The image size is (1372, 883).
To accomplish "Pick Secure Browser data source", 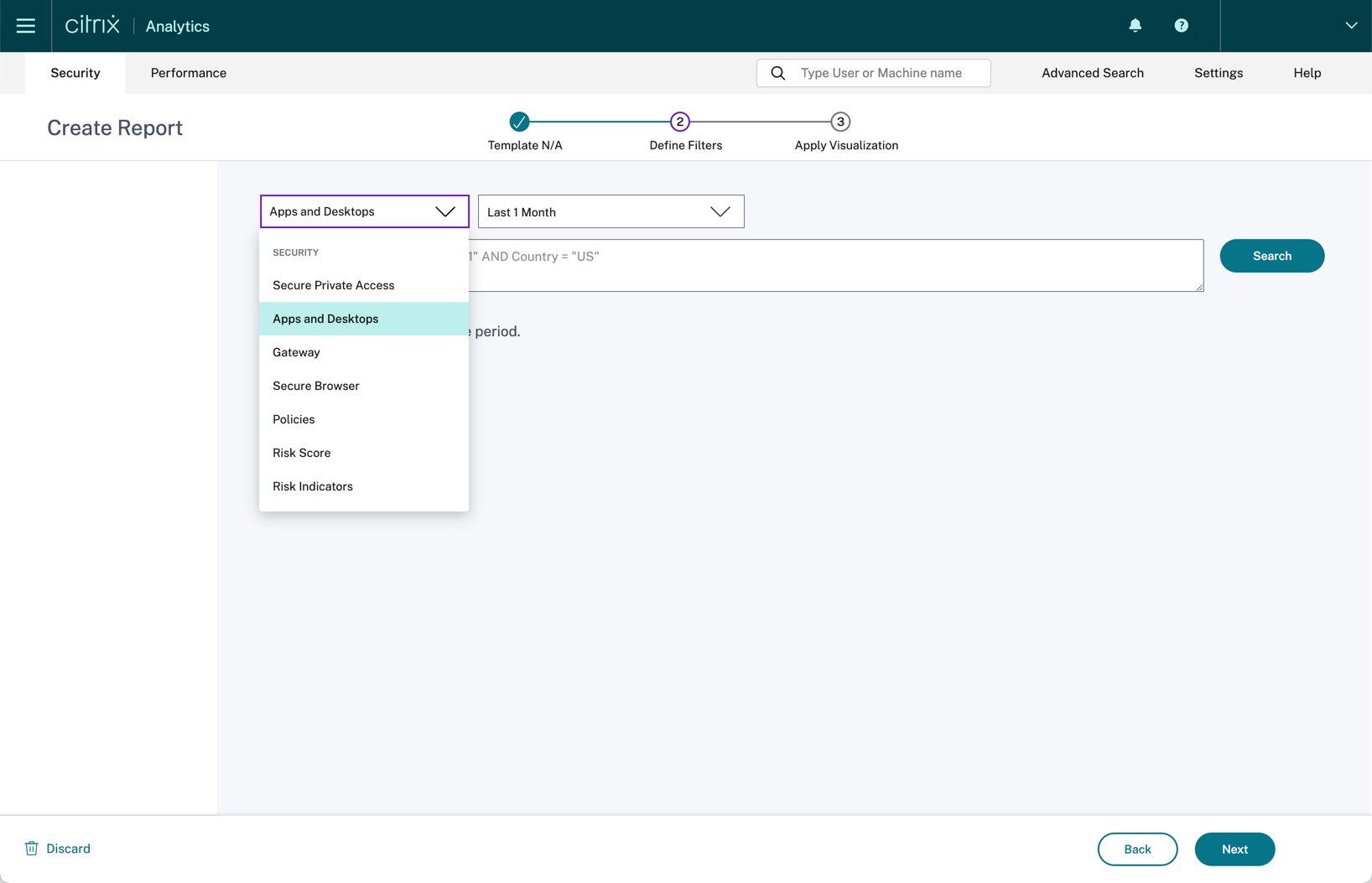I will (x=315, y=386).
